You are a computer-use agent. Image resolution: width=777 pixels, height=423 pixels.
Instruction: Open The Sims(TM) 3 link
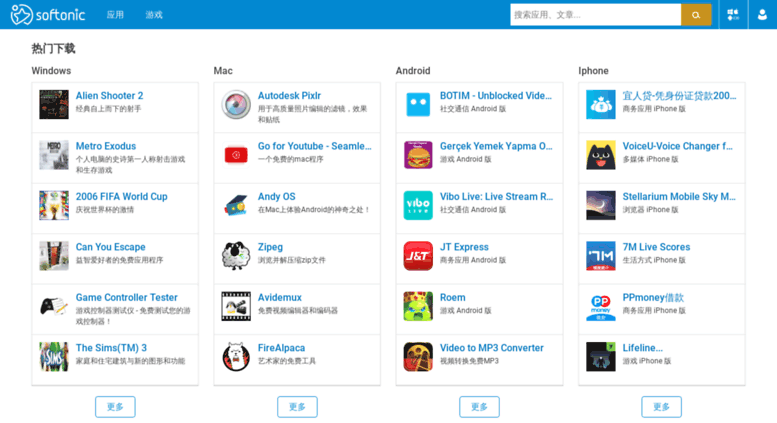(111, 348)
